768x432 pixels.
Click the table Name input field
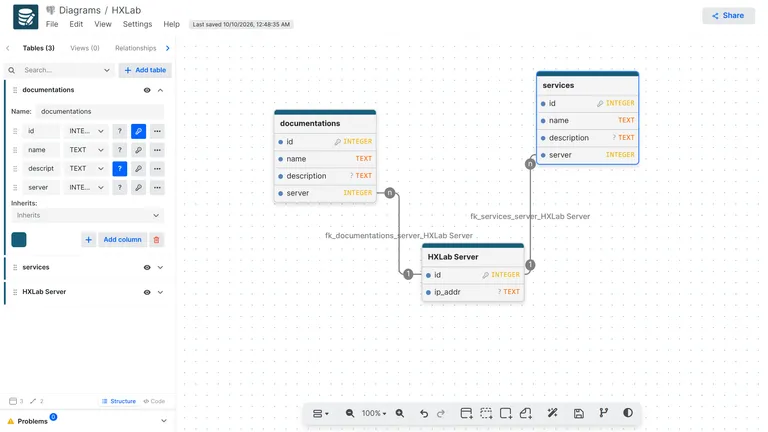[100, 112]
